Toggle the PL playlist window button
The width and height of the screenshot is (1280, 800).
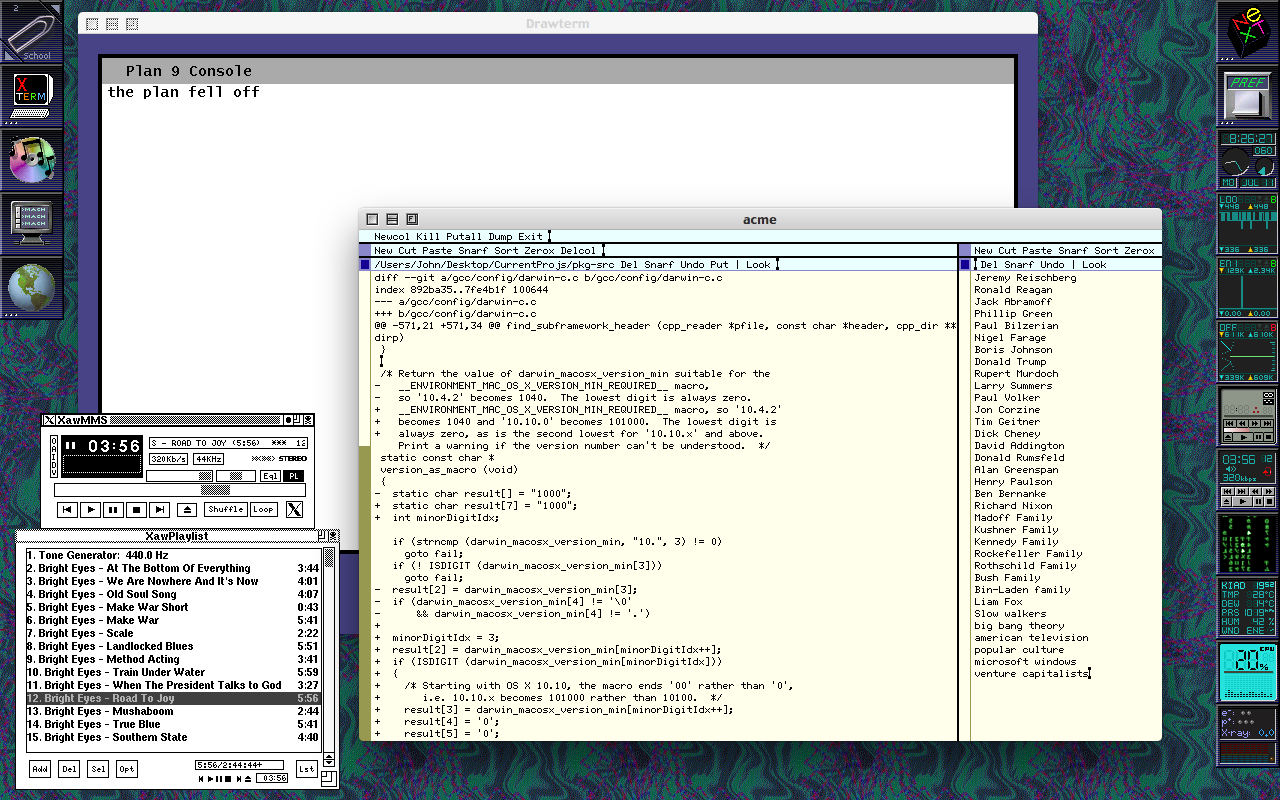(x=294, y=476)
